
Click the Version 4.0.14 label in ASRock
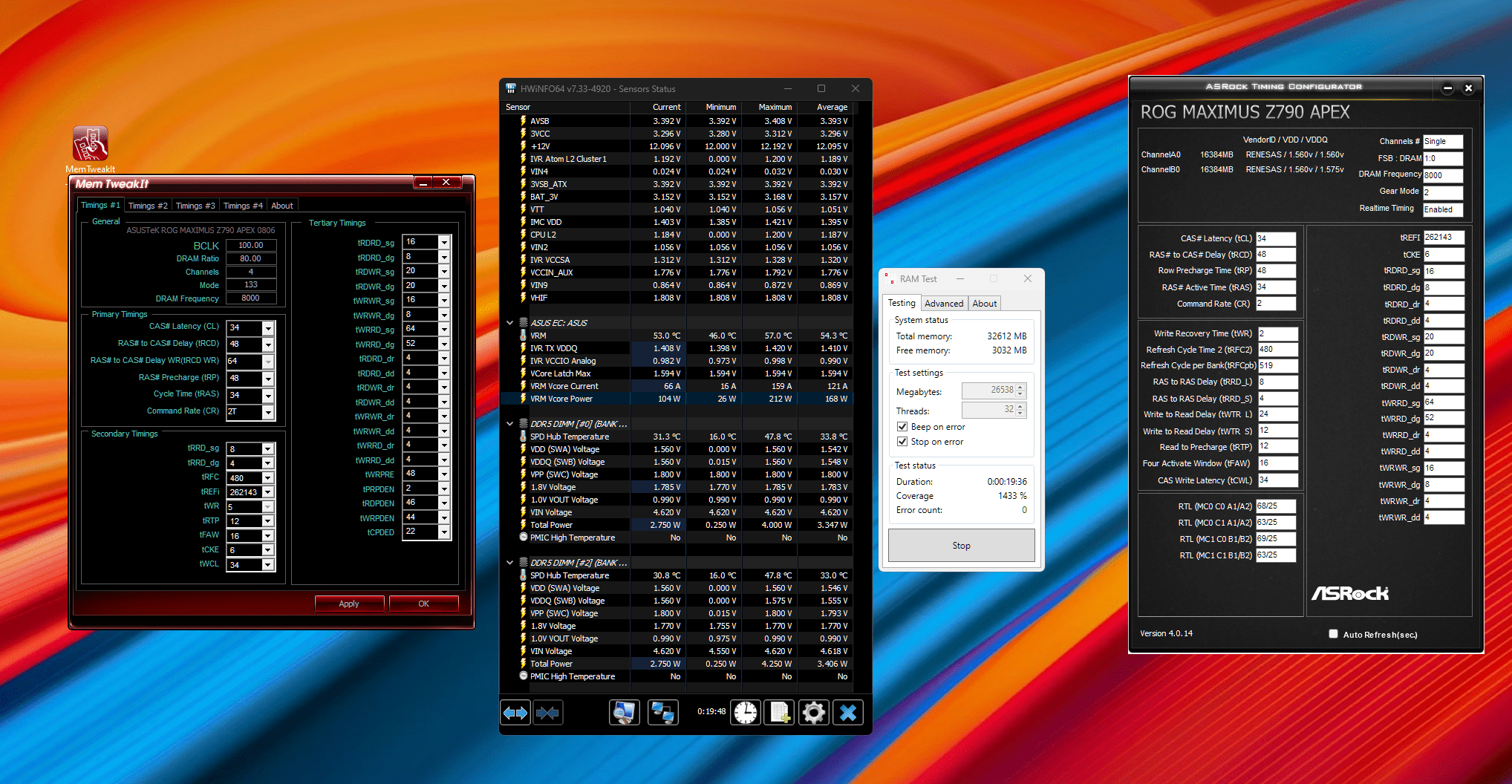(1166, 633)
